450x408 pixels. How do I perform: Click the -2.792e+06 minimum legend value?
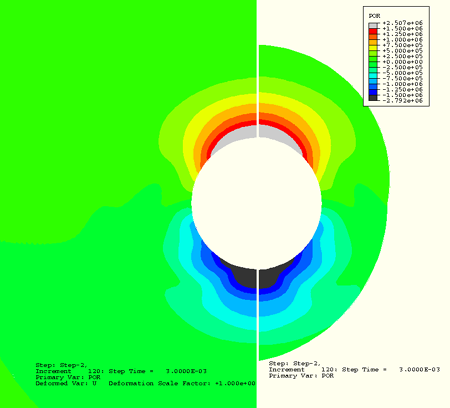pyautogui.click(x=402, y=101)
